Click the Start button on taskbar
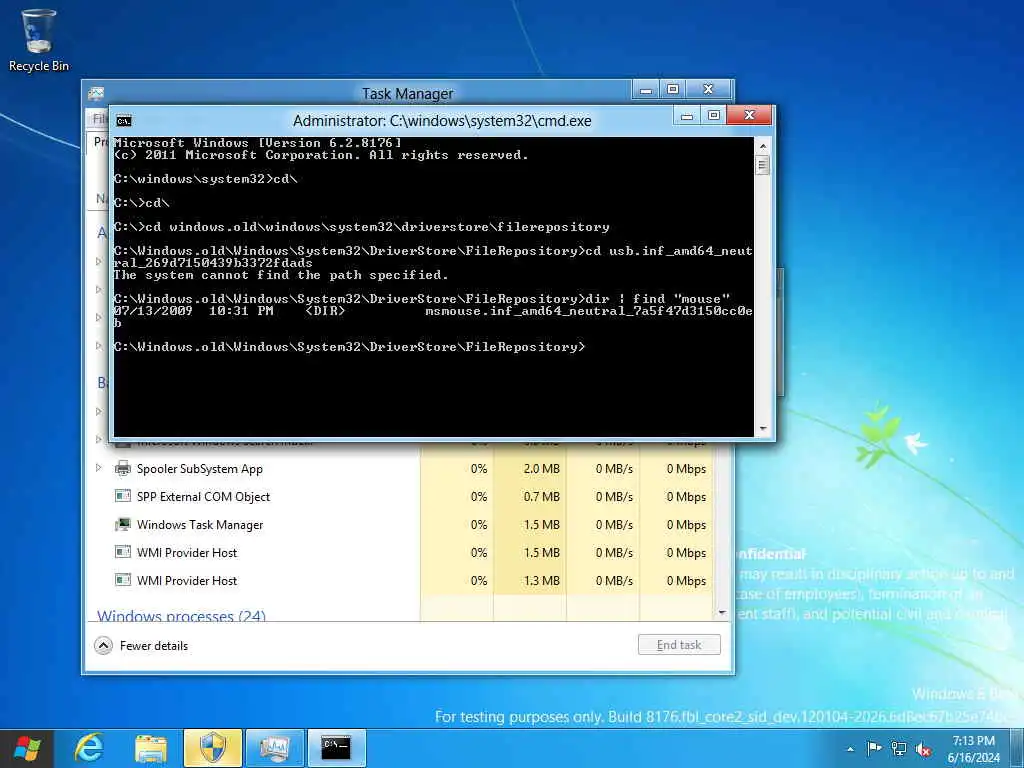This screenshot has height=768, width=1024. point(27,748)
